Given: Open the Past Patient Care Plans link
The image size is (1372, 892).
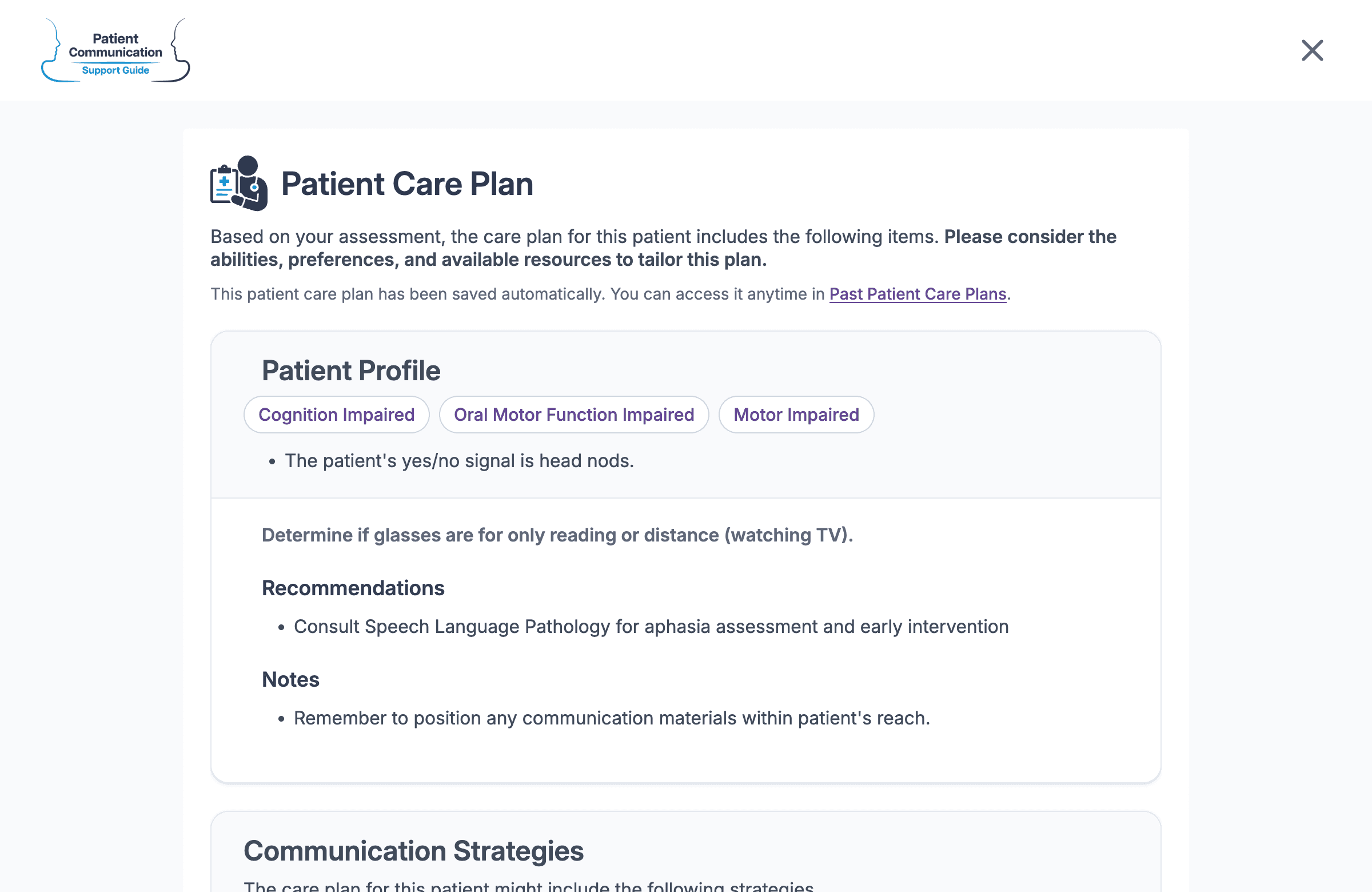Looking at the screenshot, I should pyautogui.click(x=918, y=294).
